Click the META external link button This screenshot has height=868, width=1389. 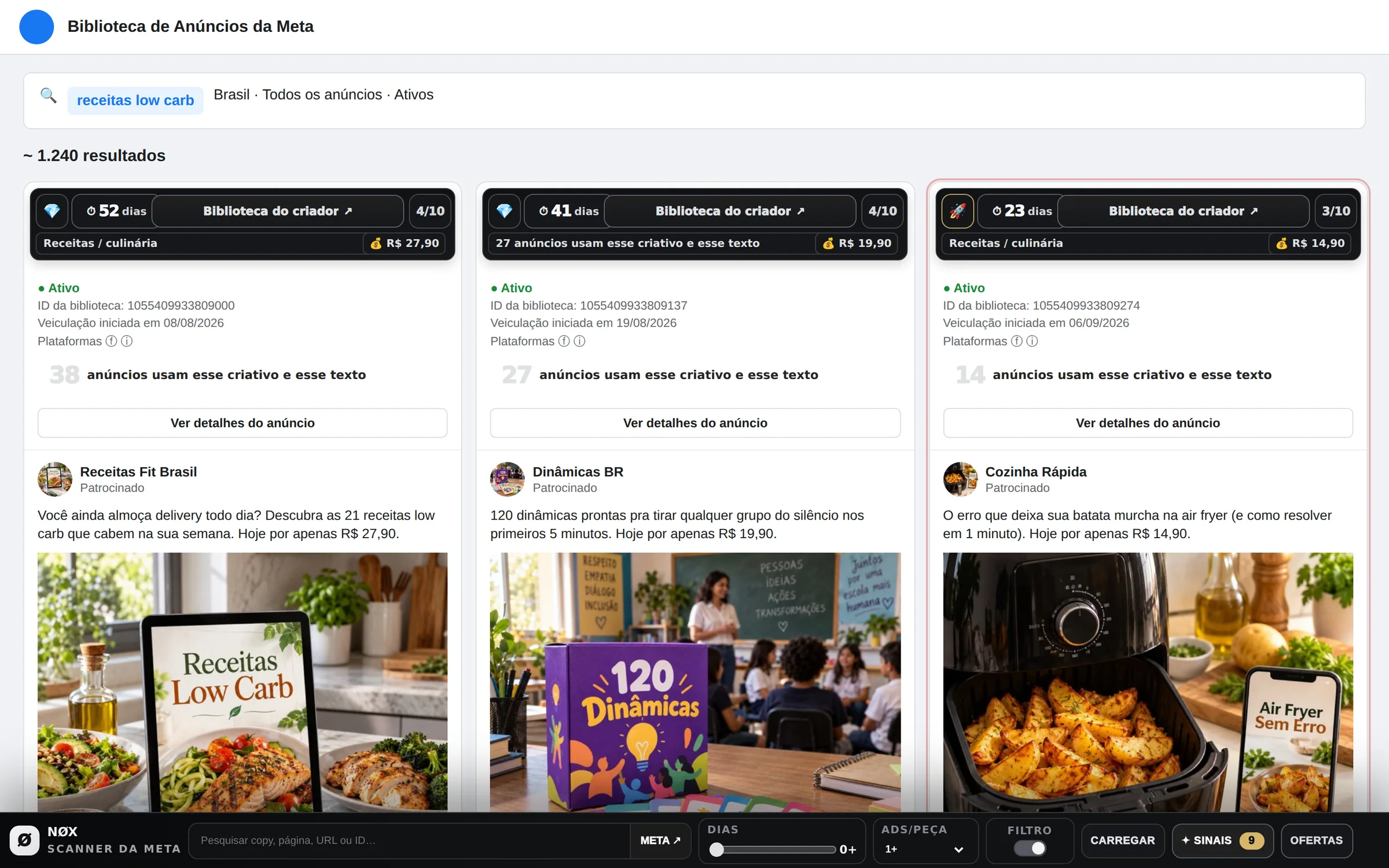coord(660,840)
